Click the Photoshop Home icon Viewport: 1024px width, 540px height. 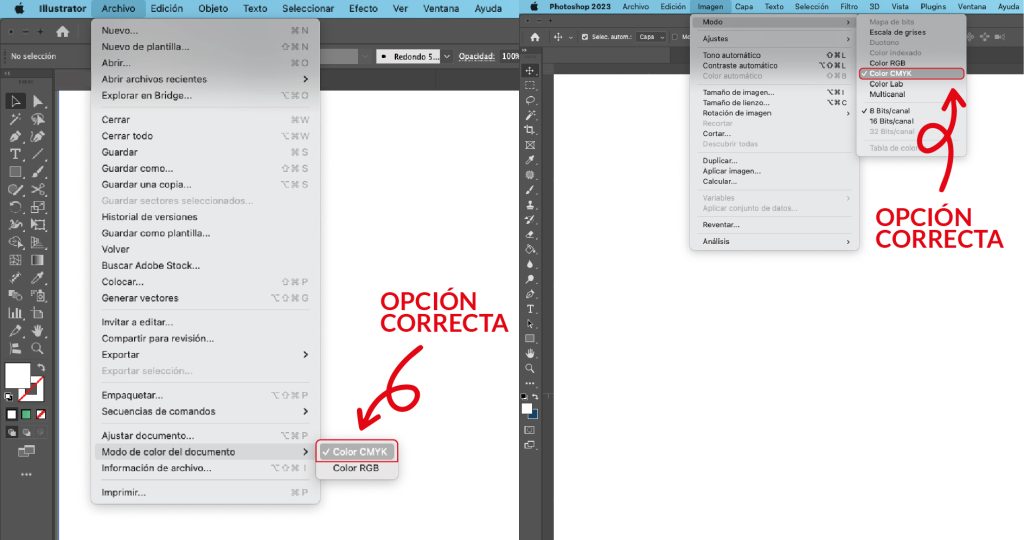[535, 37]
